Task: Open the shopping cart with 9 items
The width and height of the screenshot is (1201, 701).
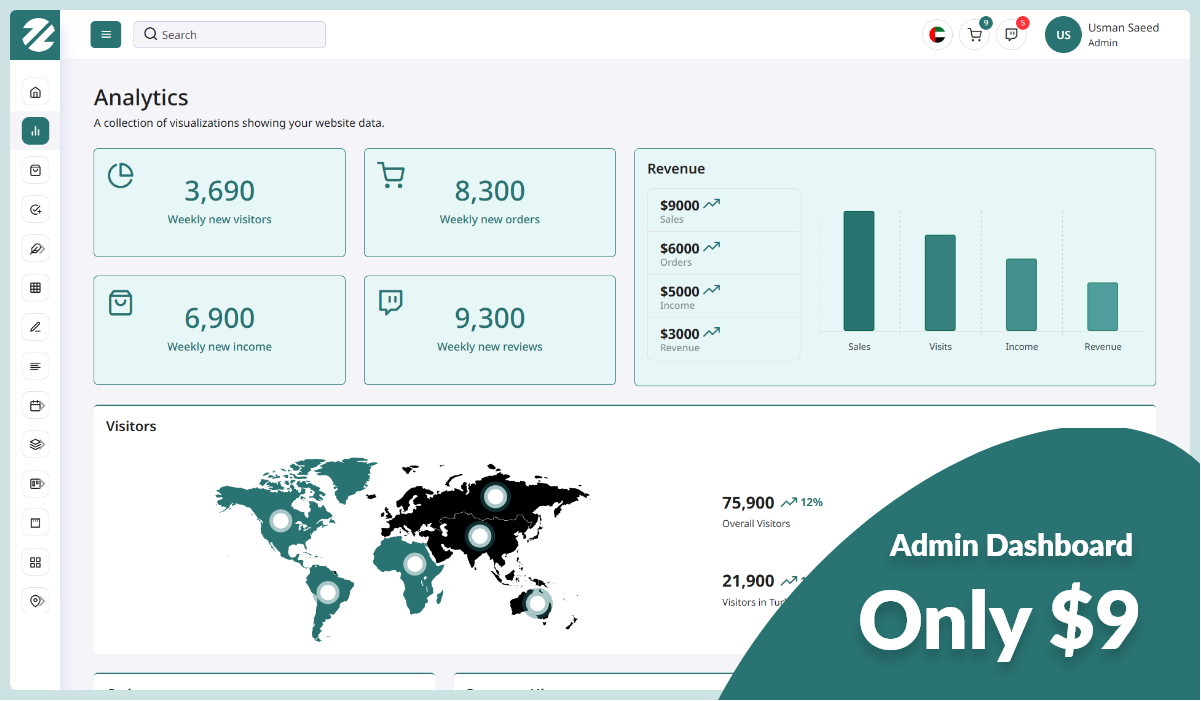Action: [973, 34]
